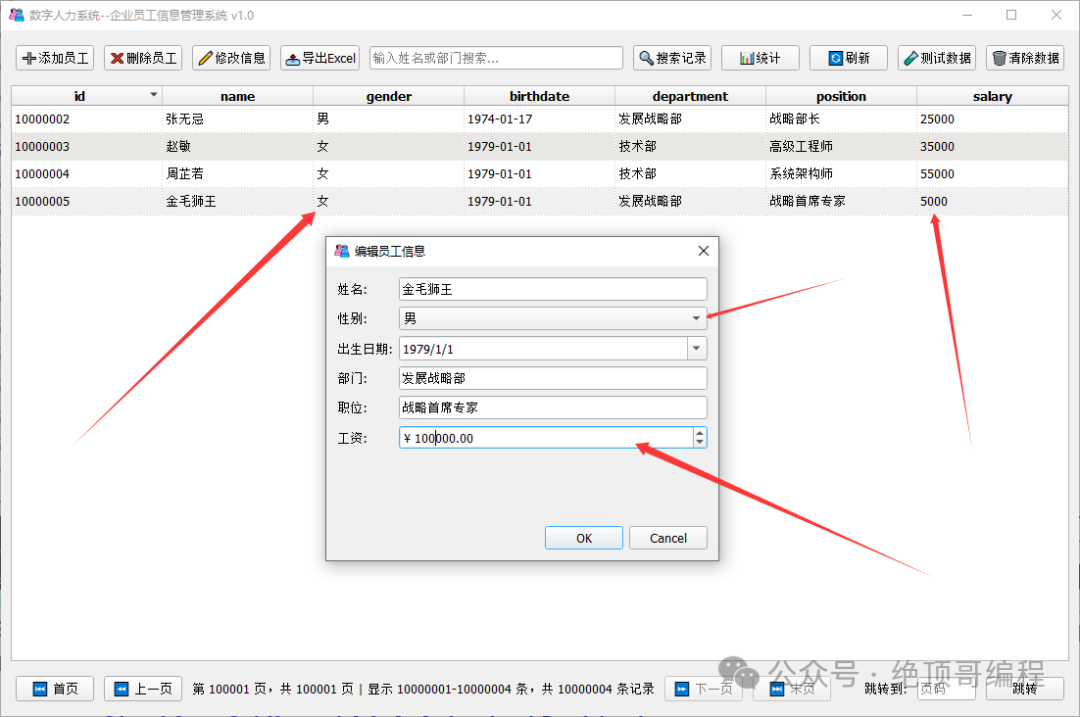Viewport: 1080px width, 717px height.
Task: Expand the 性别 gender dropdown
Action: 696,318
